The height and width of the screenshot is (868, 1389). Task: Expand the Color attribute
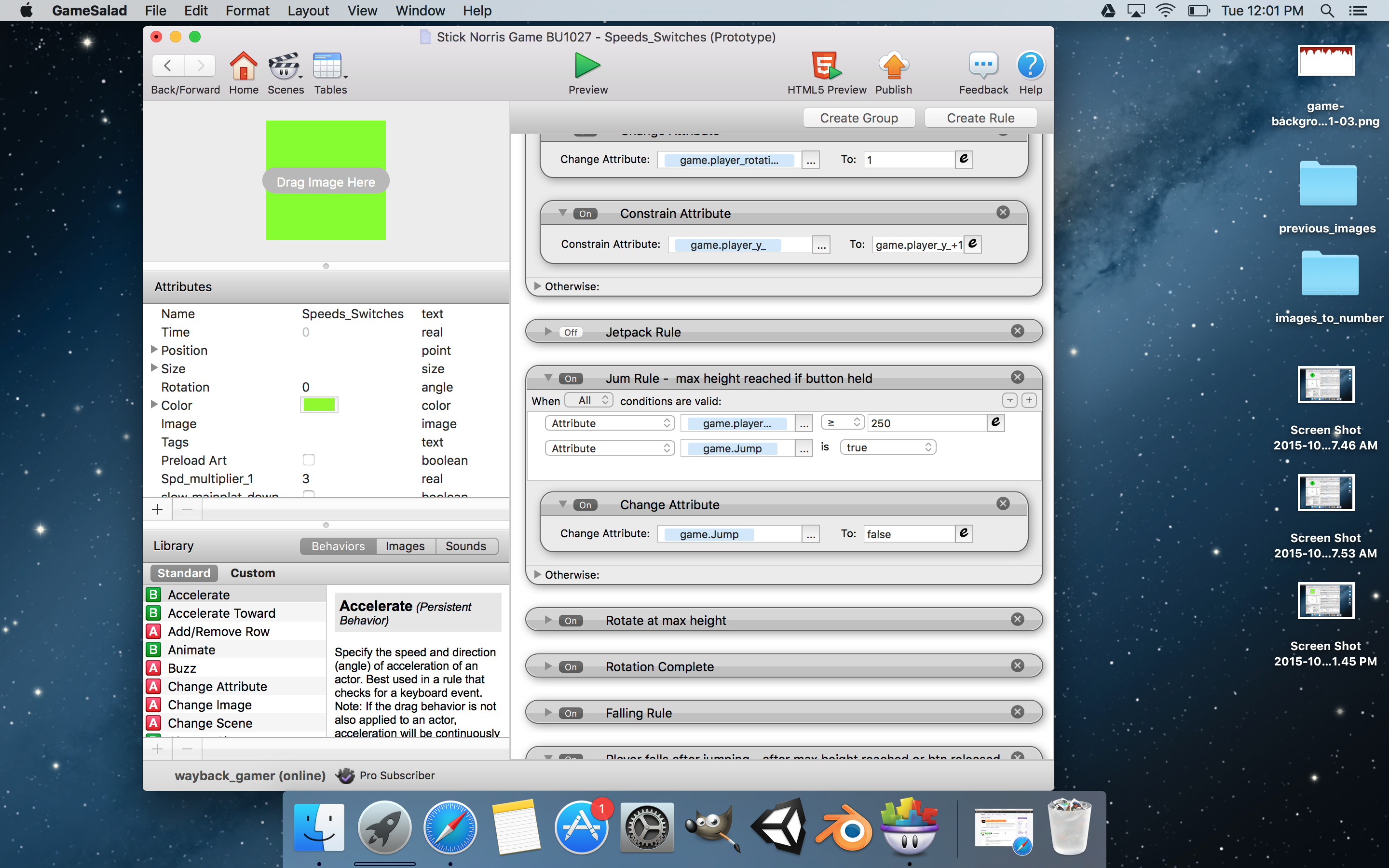pyautogui.click(x=154, y=405)
